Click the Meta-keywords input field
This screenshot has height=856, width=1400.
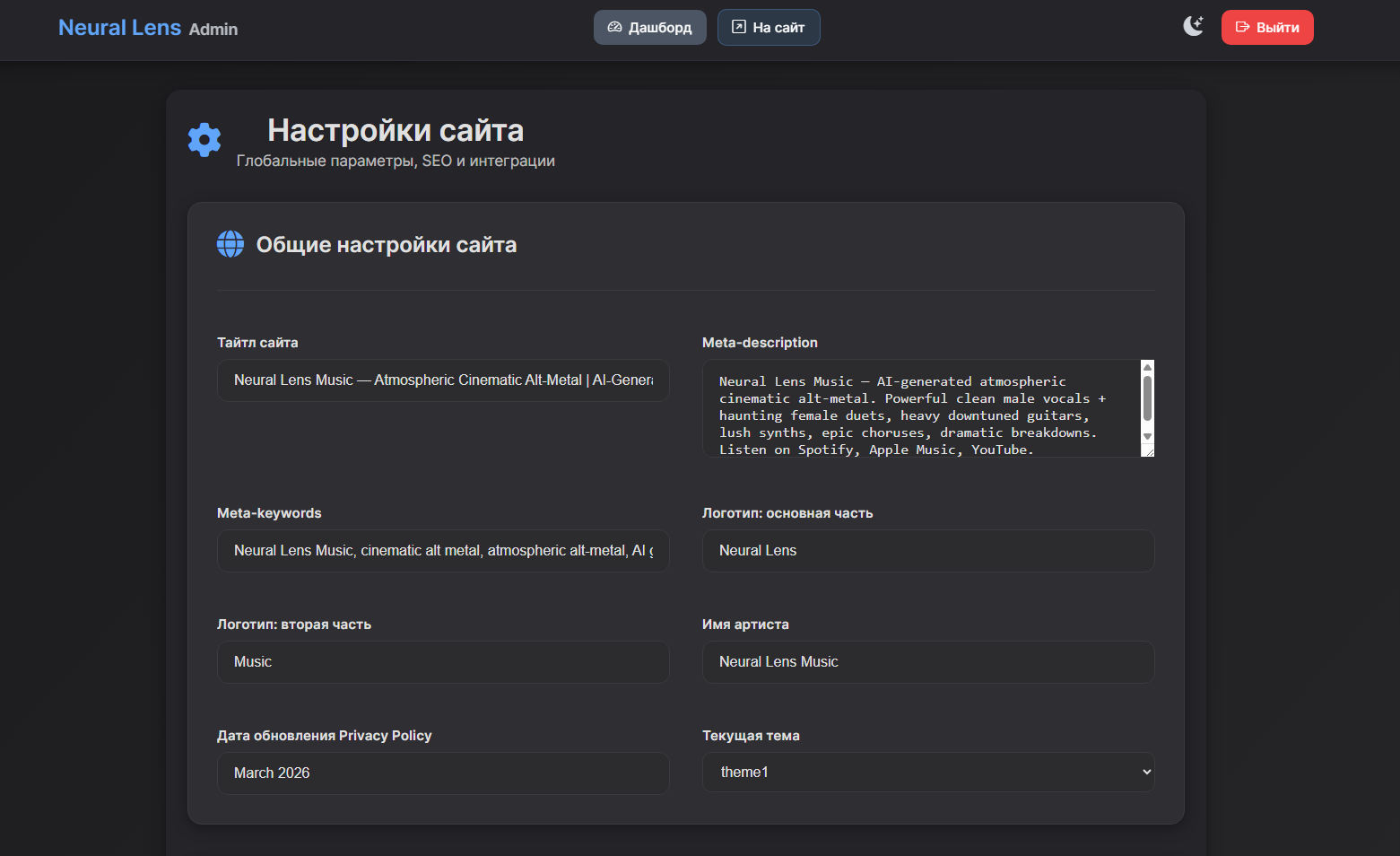tap(443, 551)
